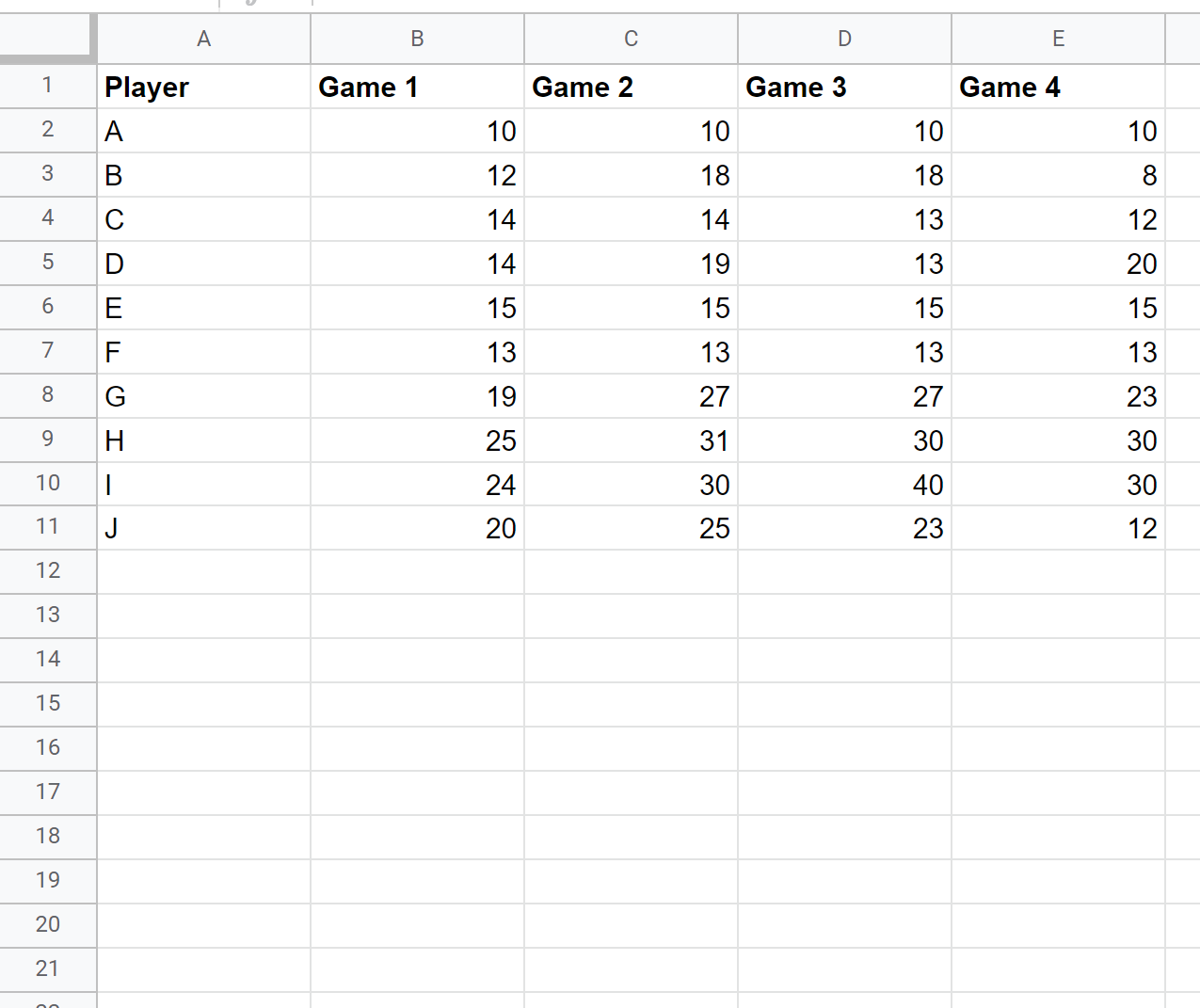Click the Game 4 header cell
Viewport: 1200px width, 1008px height.
pyautogui.click(x=1058, y=87)
